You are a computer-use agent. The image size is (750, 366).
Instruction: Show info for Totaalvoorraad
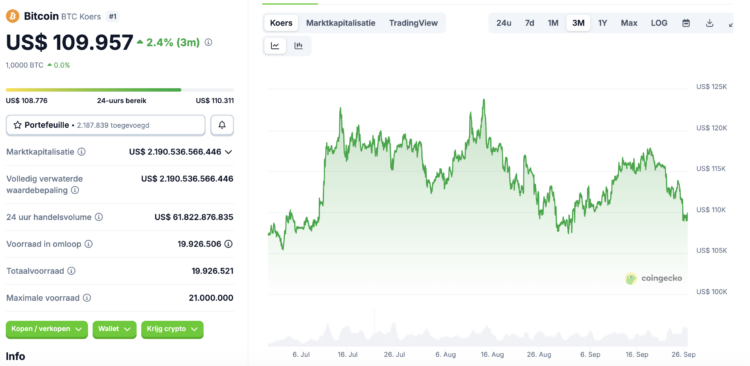coord(71,271)
